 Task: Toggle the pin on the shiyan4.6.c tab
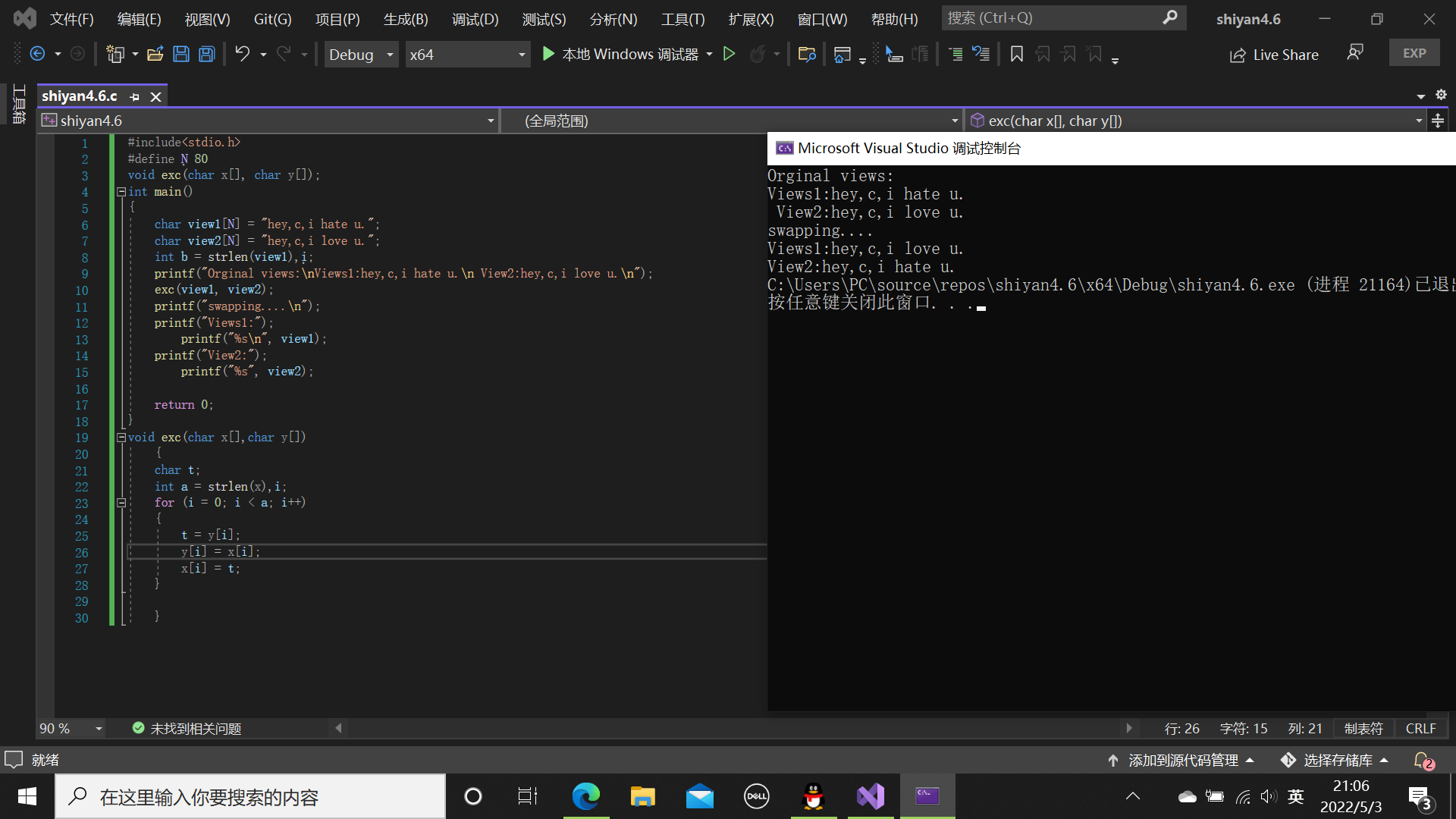tap(135, 96)
